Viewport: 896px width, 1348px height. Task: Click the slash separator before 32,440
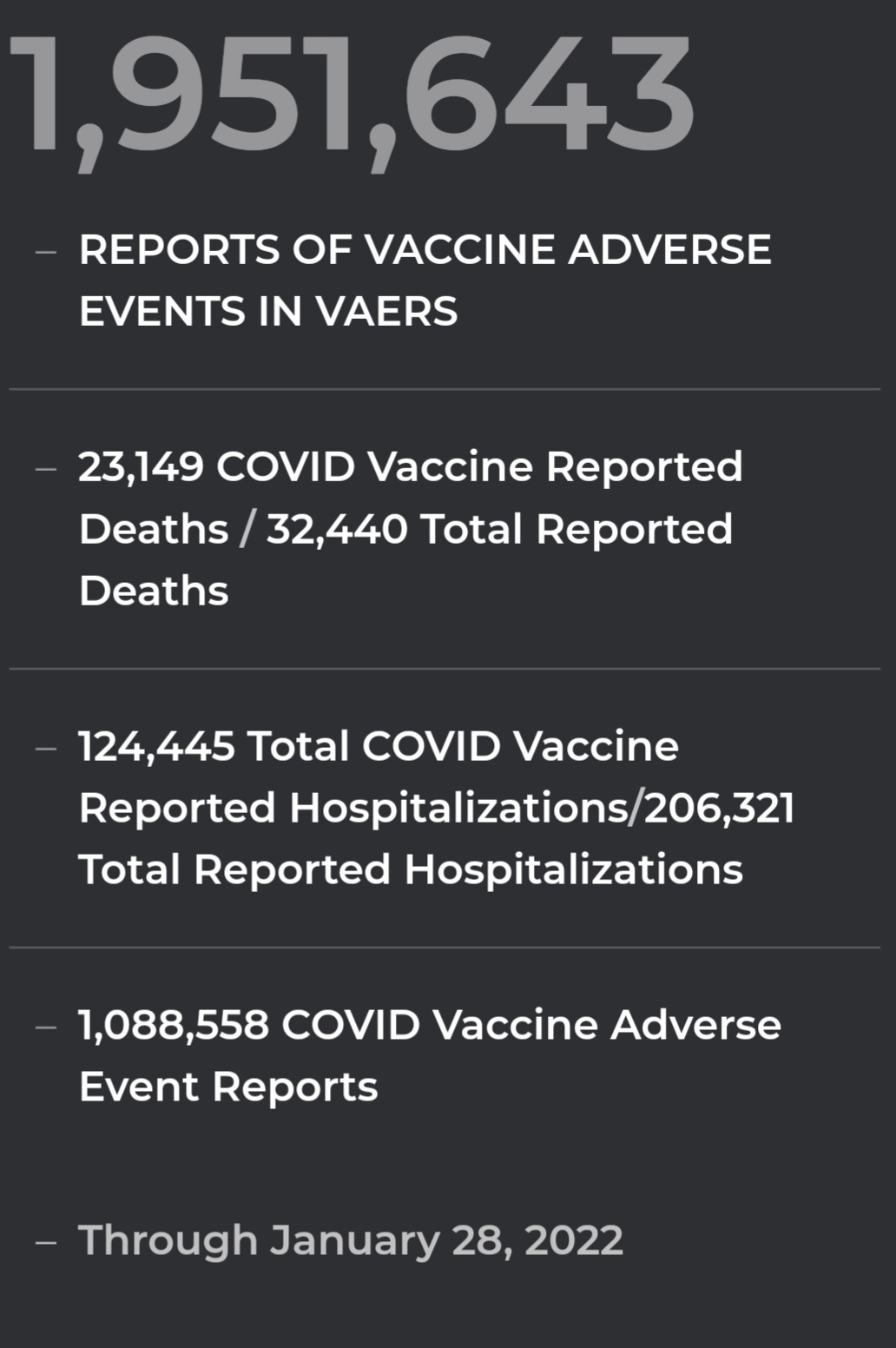tap(247, 529)
